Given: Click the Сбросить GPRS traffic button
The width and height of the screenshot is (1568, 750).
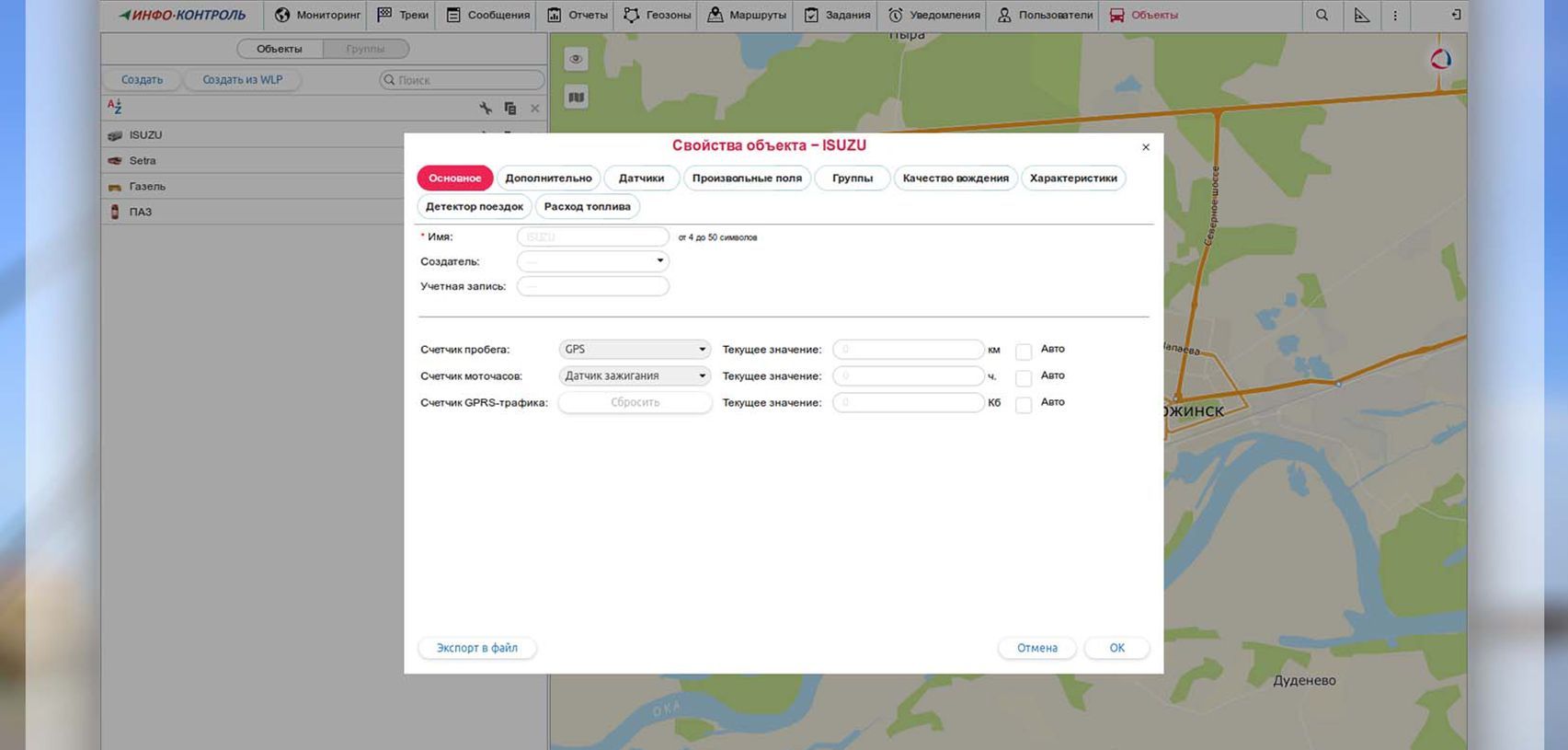Looking at the screenshot, I should click(635, 402).
